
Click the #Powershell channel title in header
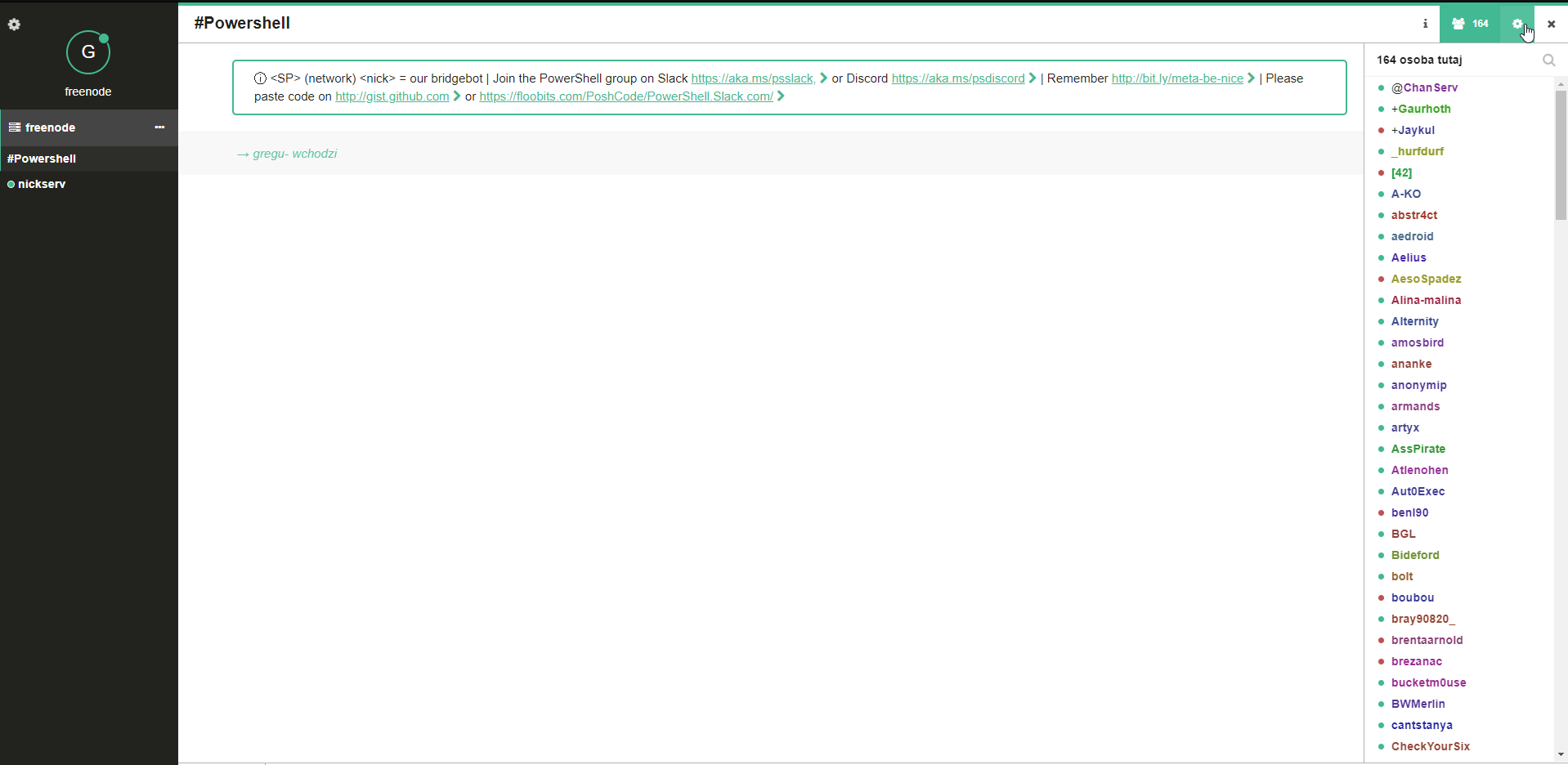pos(242,23)
